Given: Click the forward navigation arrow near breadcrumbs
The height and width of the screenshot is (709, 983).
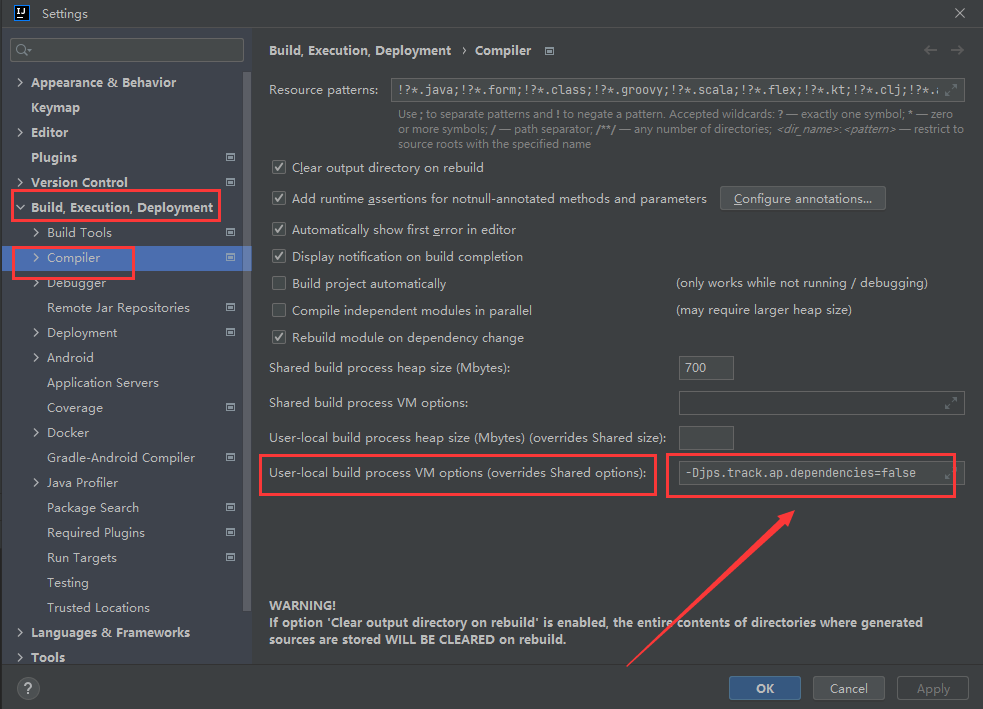Looking at the screenshot, I should pos(957,50).
